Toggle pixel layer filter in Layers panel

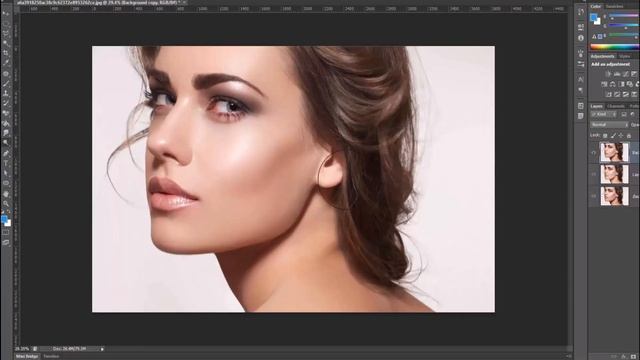[624, 115]
